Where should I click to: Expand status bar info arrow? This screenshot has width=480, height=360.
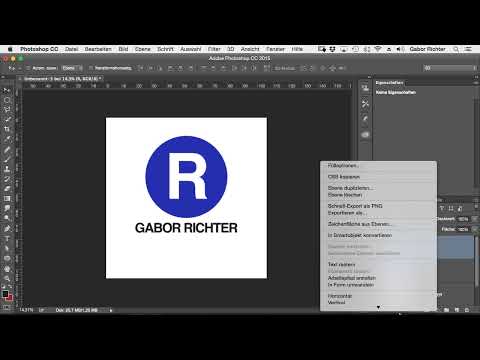pos(111,310)
